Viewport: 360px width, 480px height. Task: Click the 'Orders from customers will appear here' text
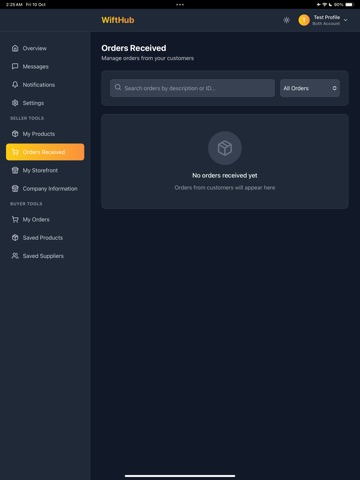(225, 188)
